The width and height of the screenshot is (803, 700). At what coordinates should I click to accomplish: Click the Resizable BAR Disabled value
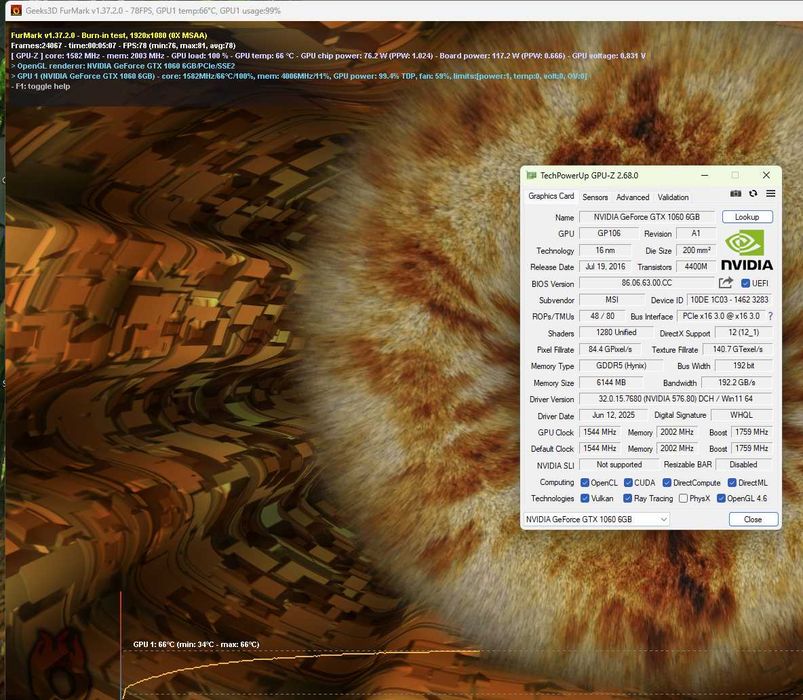tap(744, 464)
